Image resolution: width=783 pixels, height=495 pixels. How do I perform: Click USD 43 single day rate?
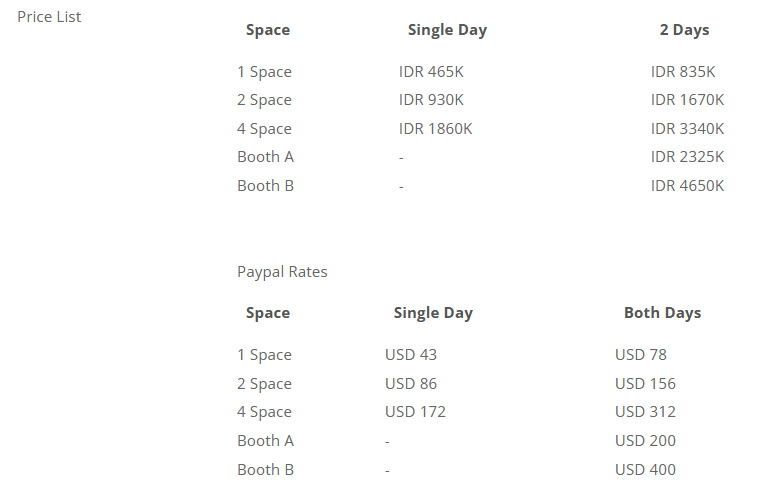click(x=410, y=355)
